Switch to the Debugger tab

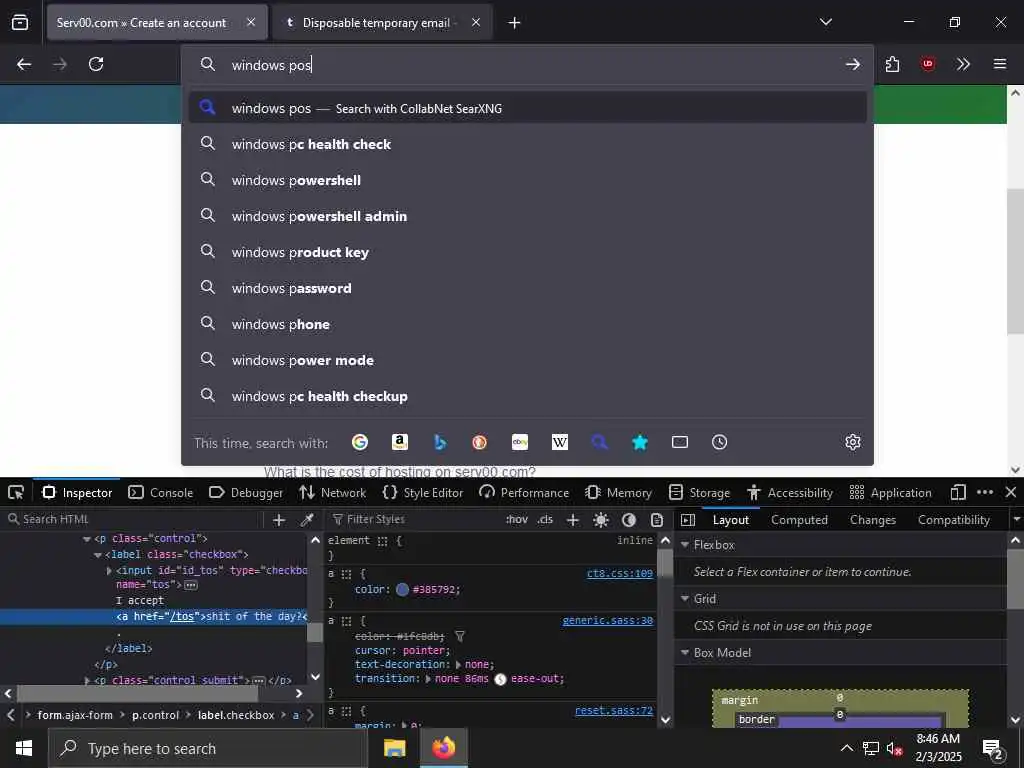pos(246,492)
